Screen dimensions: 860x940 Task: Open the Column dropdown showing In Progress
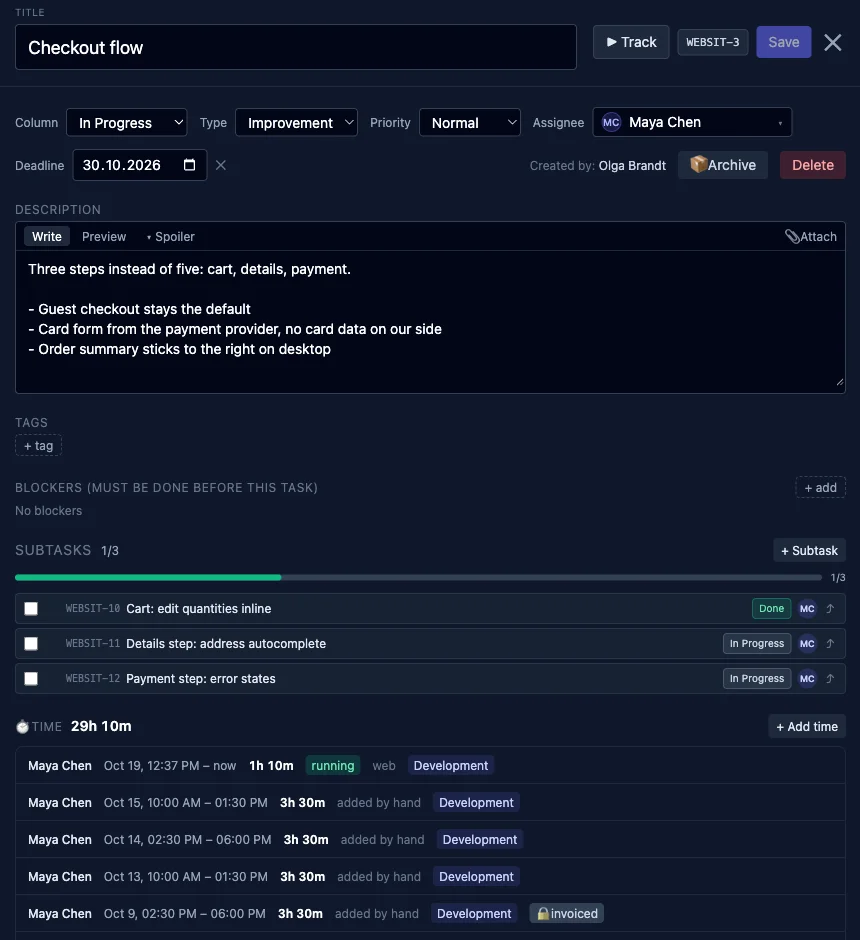pyautogui.click(x=126, y=123)
